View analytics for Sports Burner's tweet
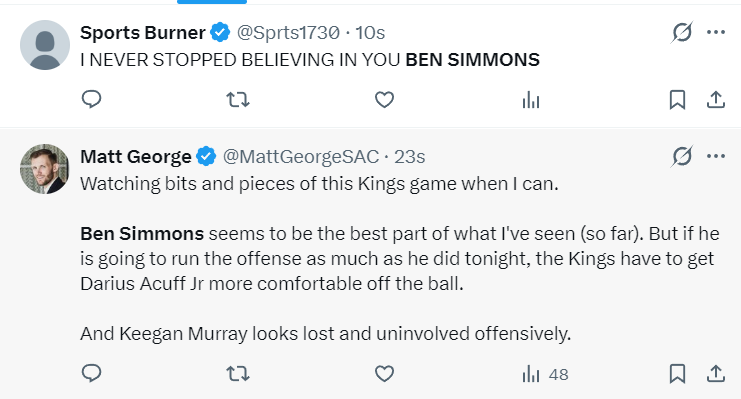The image size is (741, 399). pyautogui.click(x=531, y=100)
